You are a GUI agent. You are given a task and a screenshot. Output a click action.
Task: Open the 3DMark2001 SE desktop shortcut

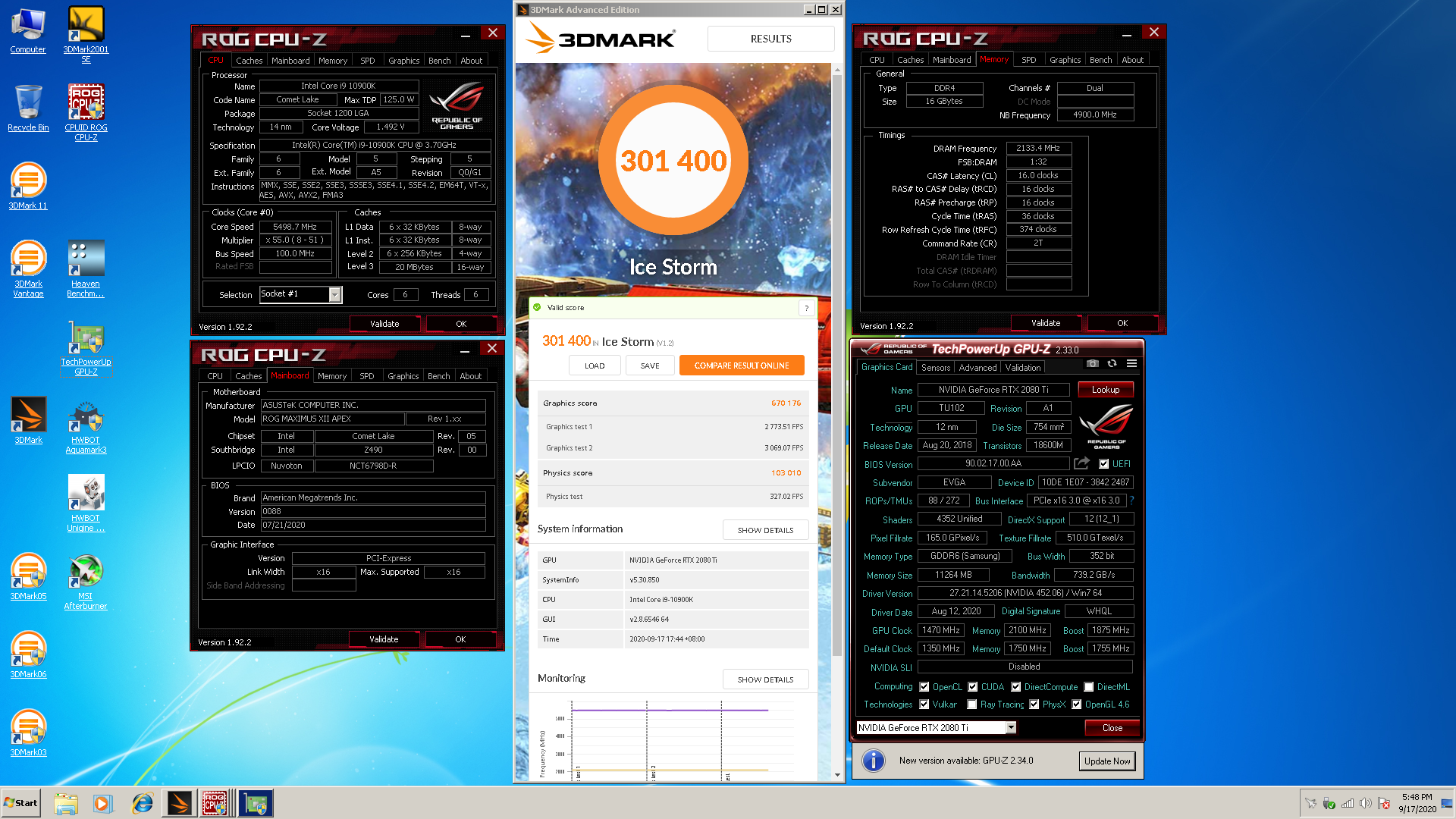86,35
